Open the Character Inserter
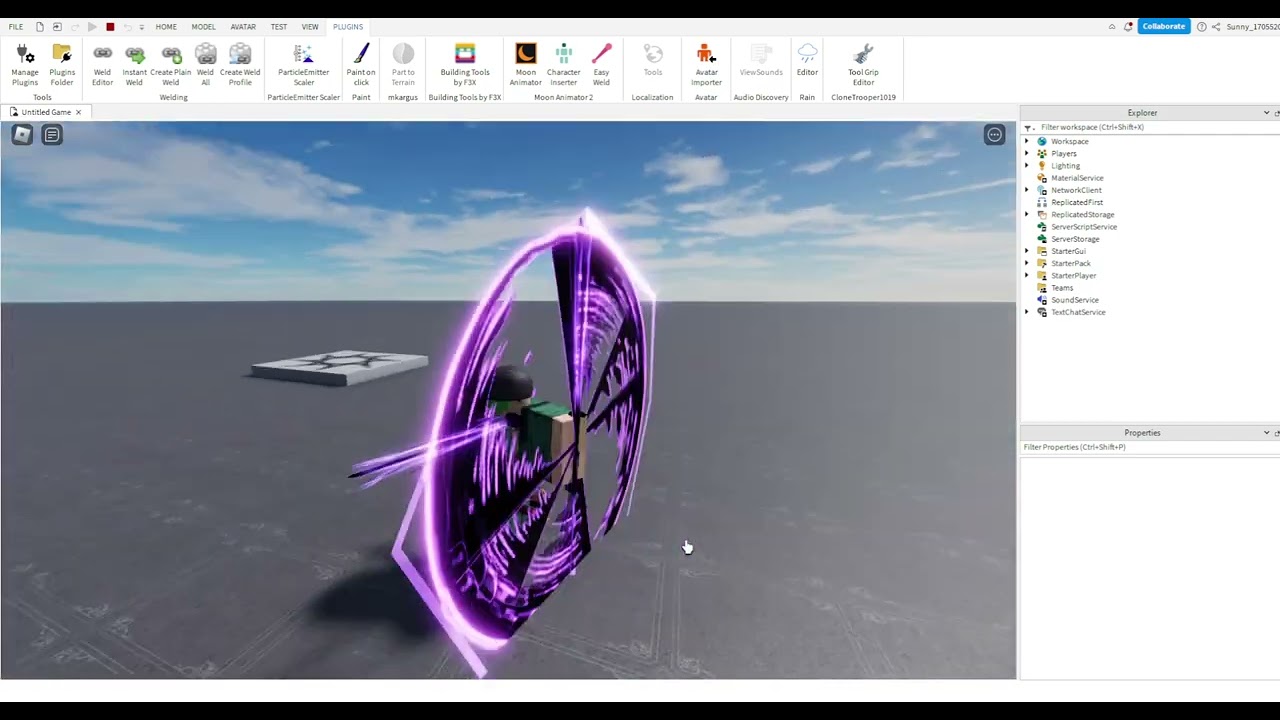The height and width of the screenshot is (720, 1280). (x=563, y=65)
